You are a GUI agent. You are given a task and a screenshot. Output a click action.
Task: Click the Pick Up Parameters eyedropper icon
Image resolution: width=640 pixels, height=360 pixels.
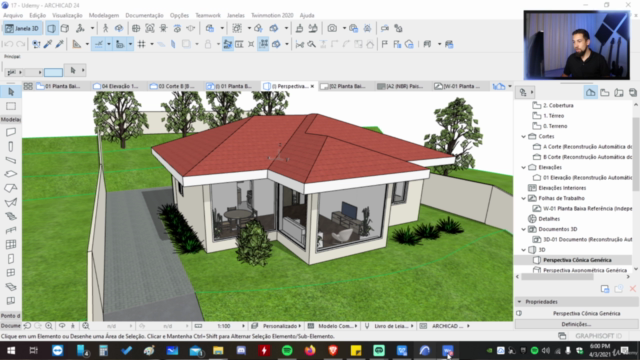point(48,44)
